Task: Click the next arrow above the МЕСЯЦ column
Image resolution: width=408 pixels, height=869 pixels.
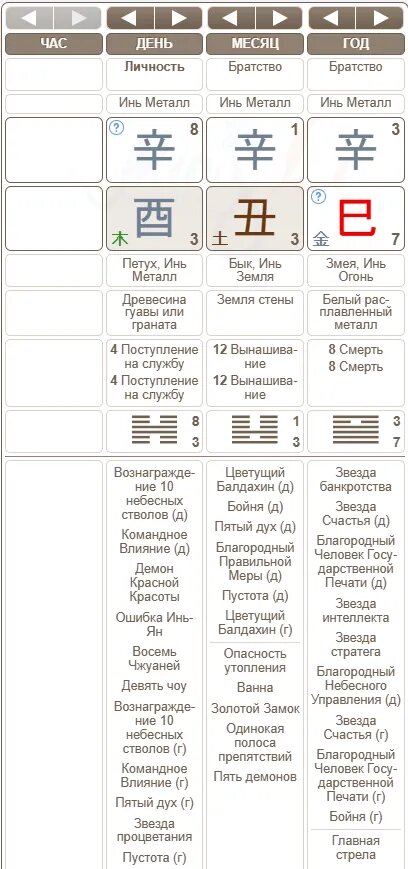Action: tap(279, 18)
